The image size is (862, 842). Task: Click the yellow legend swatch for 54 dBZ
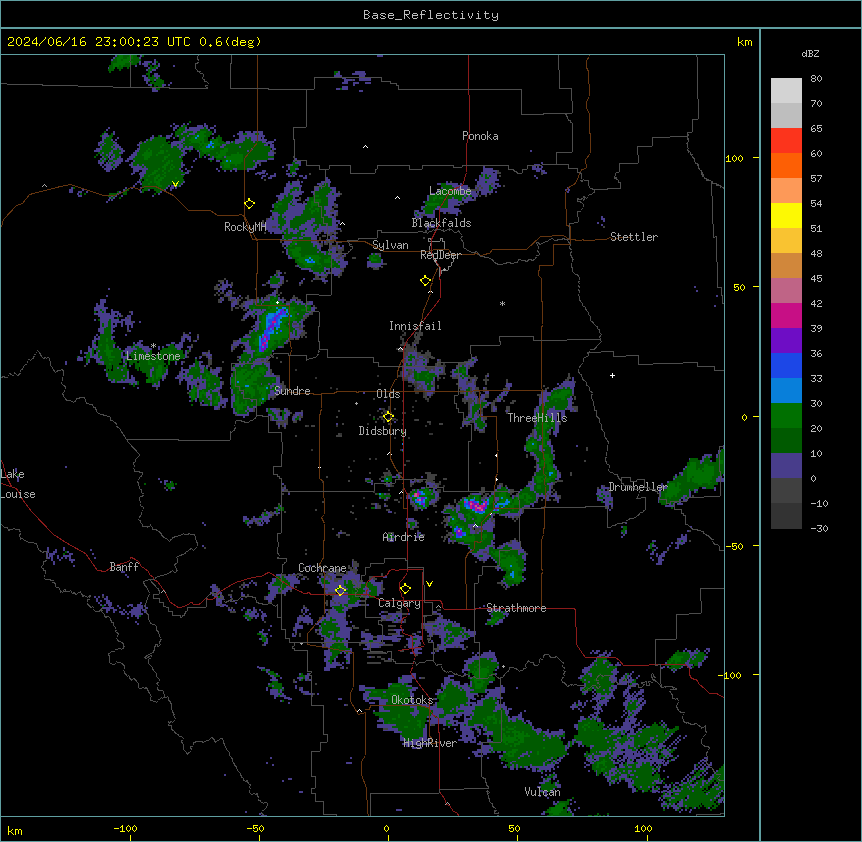(x=786, y=215)
